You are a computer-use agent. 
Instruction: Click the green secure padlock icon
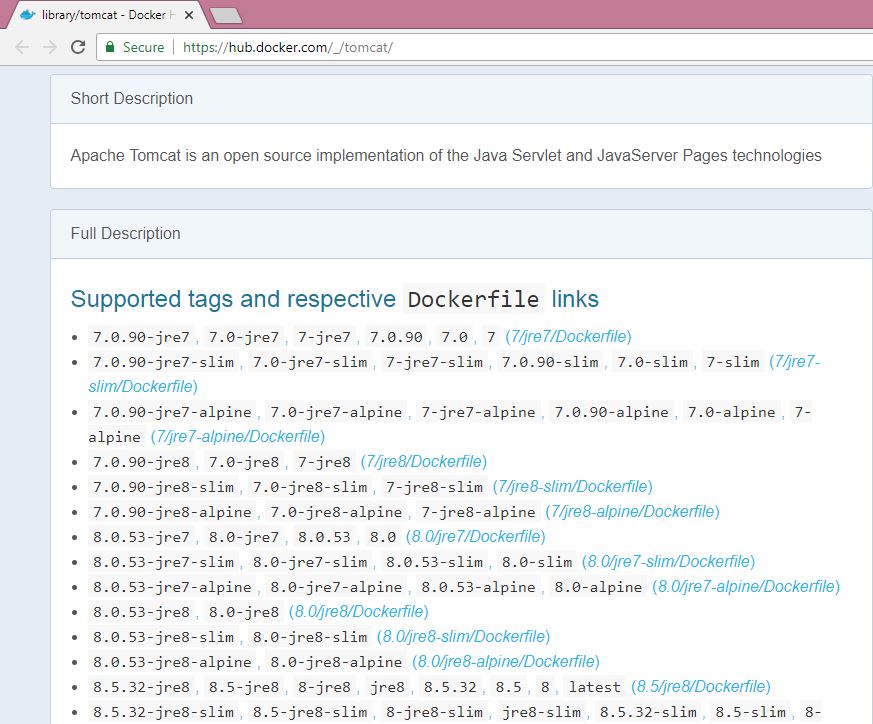[110, 47]
